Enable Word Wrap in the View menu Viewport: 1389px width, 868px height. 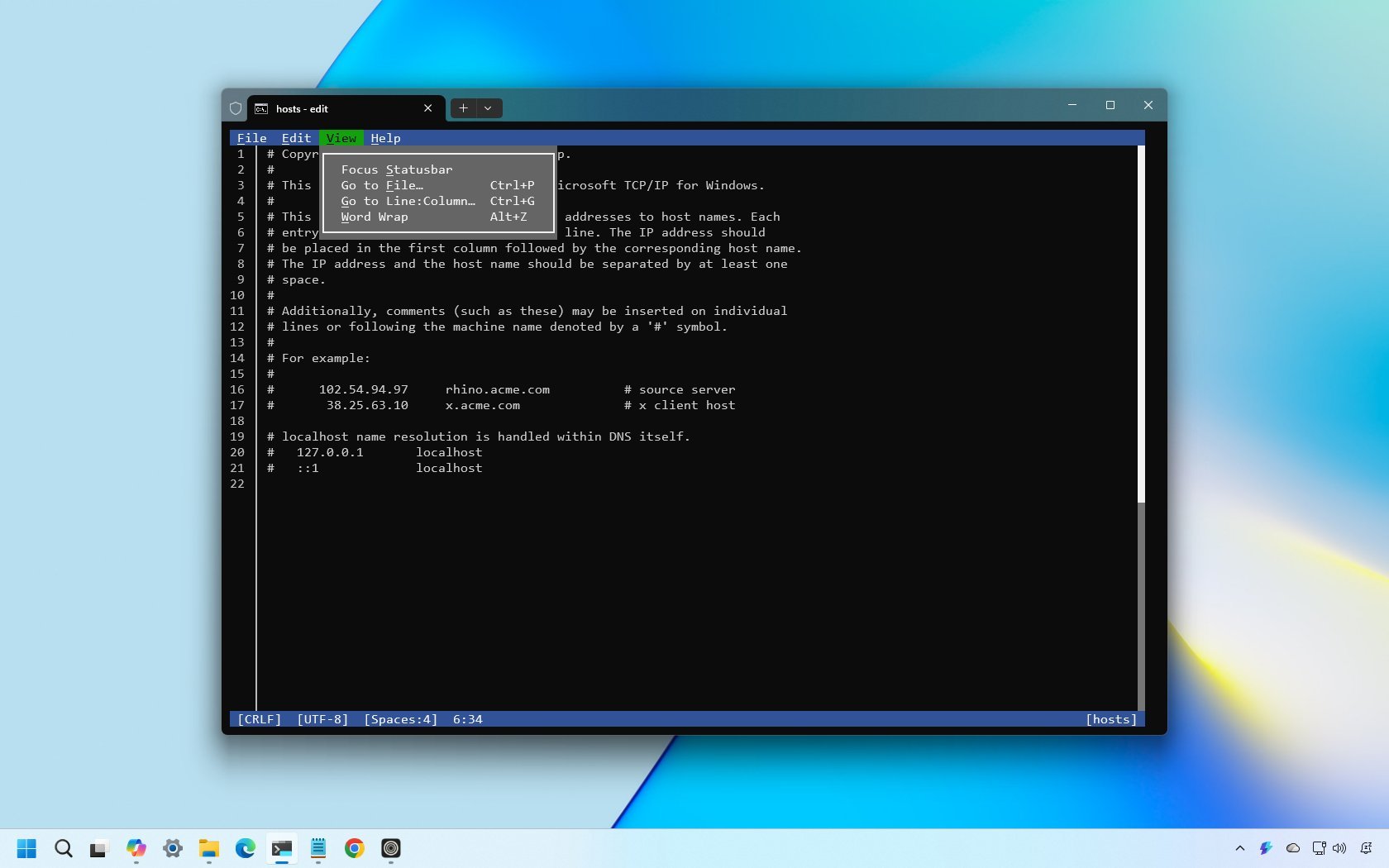375,217
